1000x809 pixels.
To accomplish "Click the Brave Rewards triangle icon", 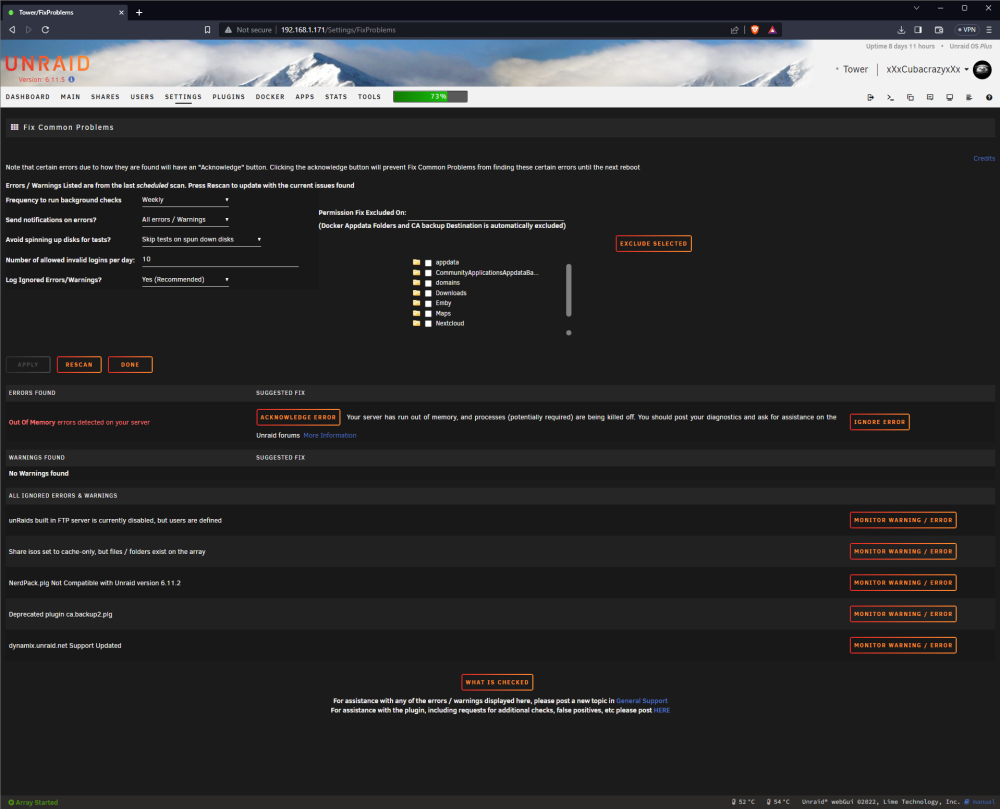I will [x=772, y=30].
